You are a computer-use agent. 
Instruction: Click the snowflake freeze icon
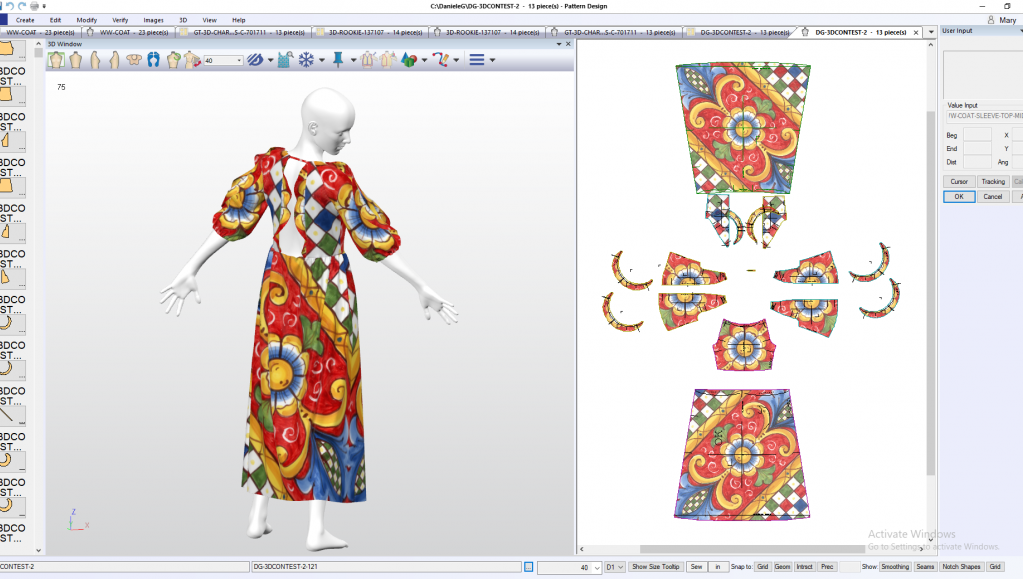coord(306,60)
